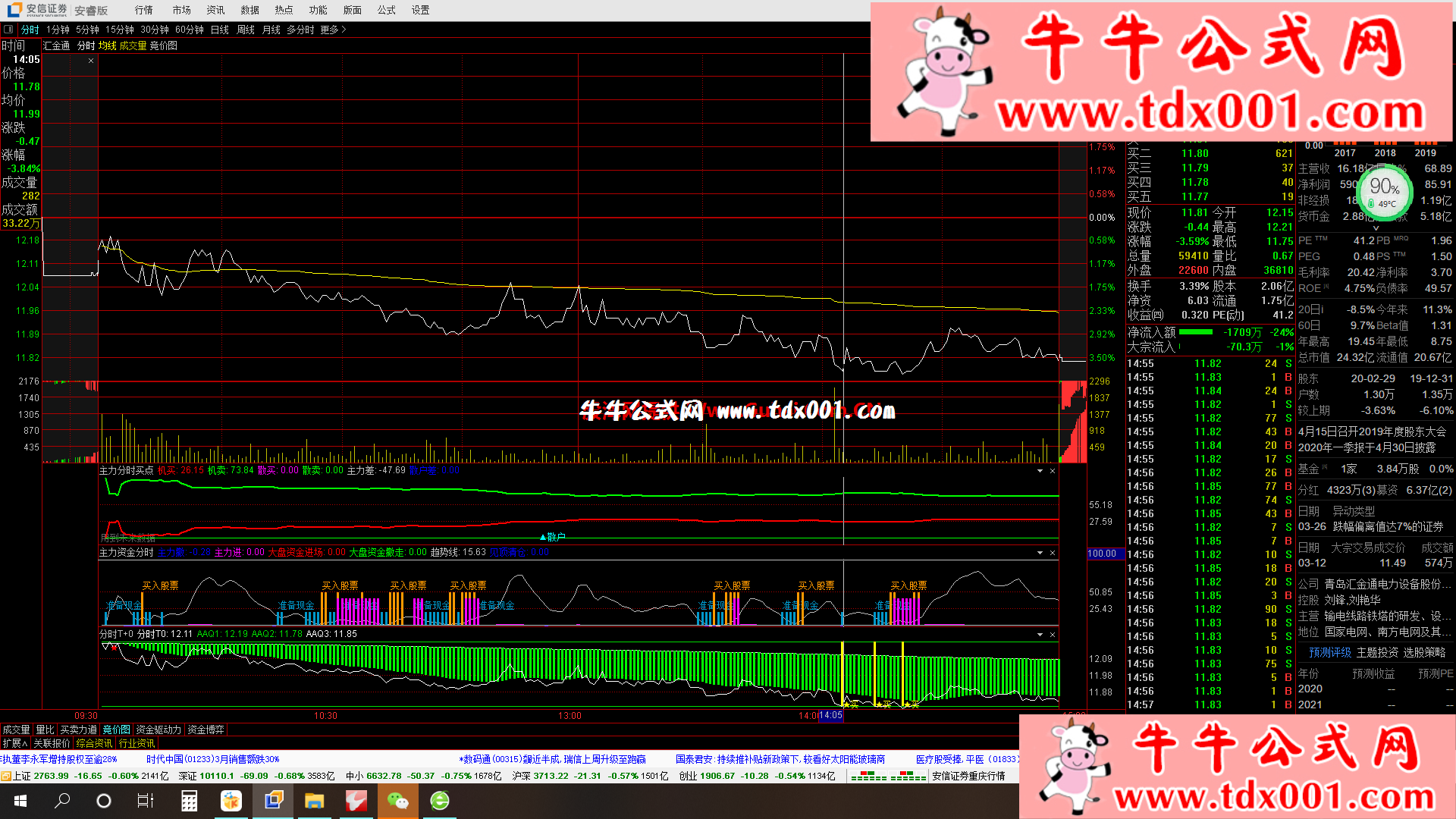Open the 资讯 menu
This screenshot has width=1456, height=819.
(215, 10)
